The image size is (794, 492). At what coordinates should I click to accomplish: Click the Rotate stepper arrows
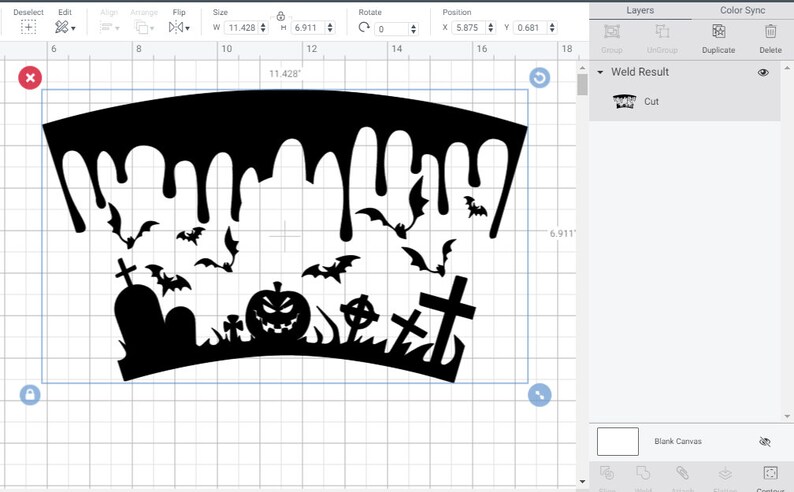(414, 29)
